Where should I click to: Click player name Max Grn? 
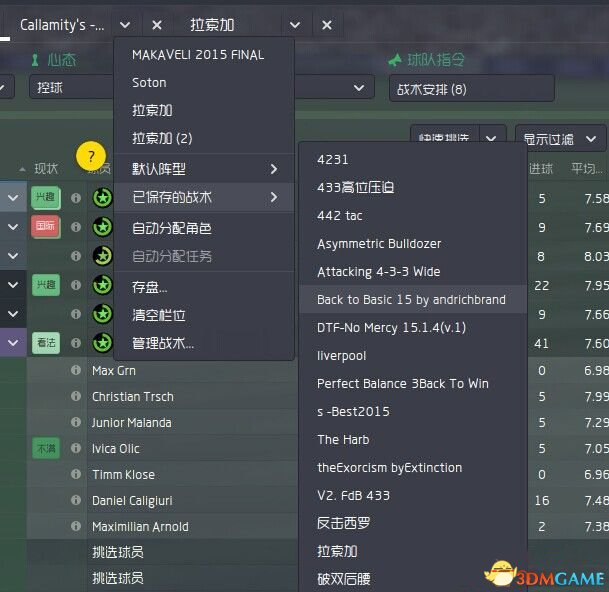[114, 371]
